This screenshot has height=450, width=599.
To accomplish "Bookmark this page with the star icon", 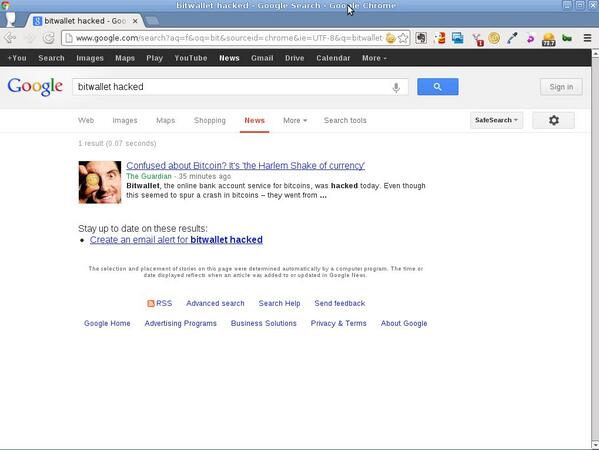I will (x=403, y=38).
